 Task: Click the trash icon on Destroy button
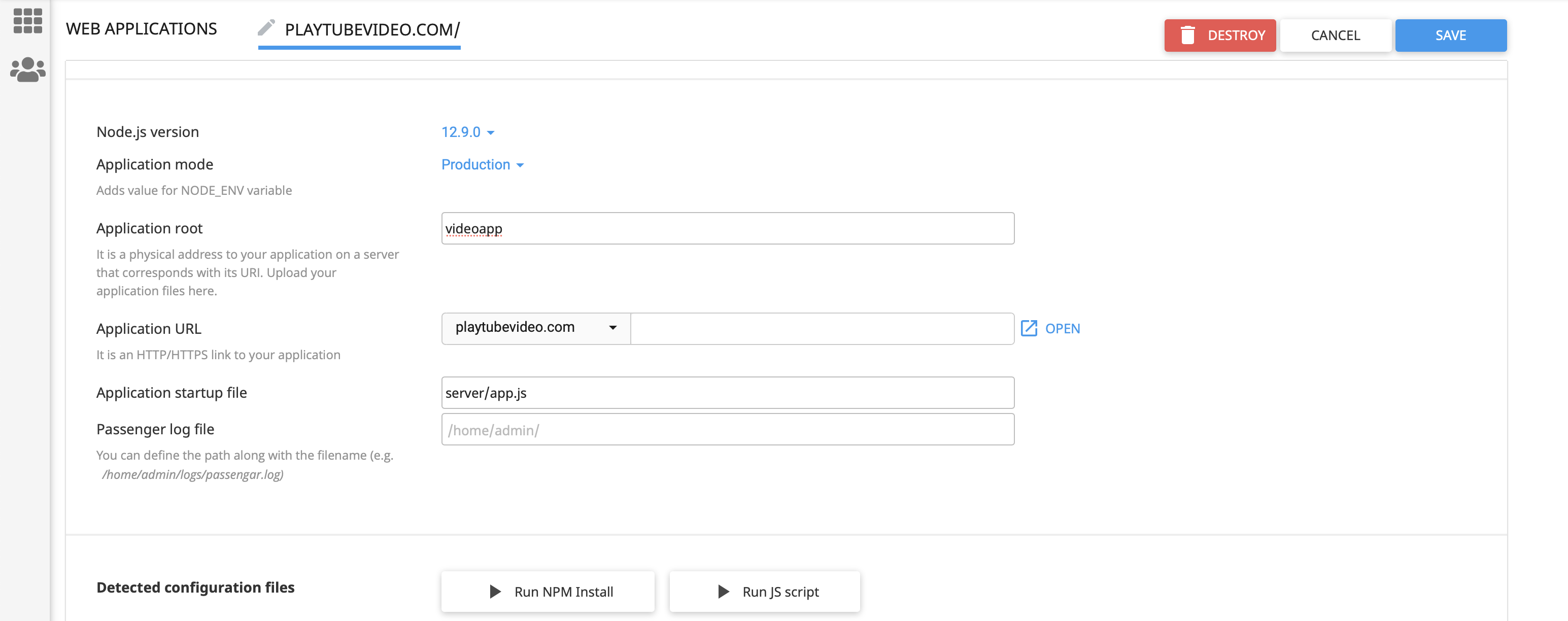(1187, 36)
